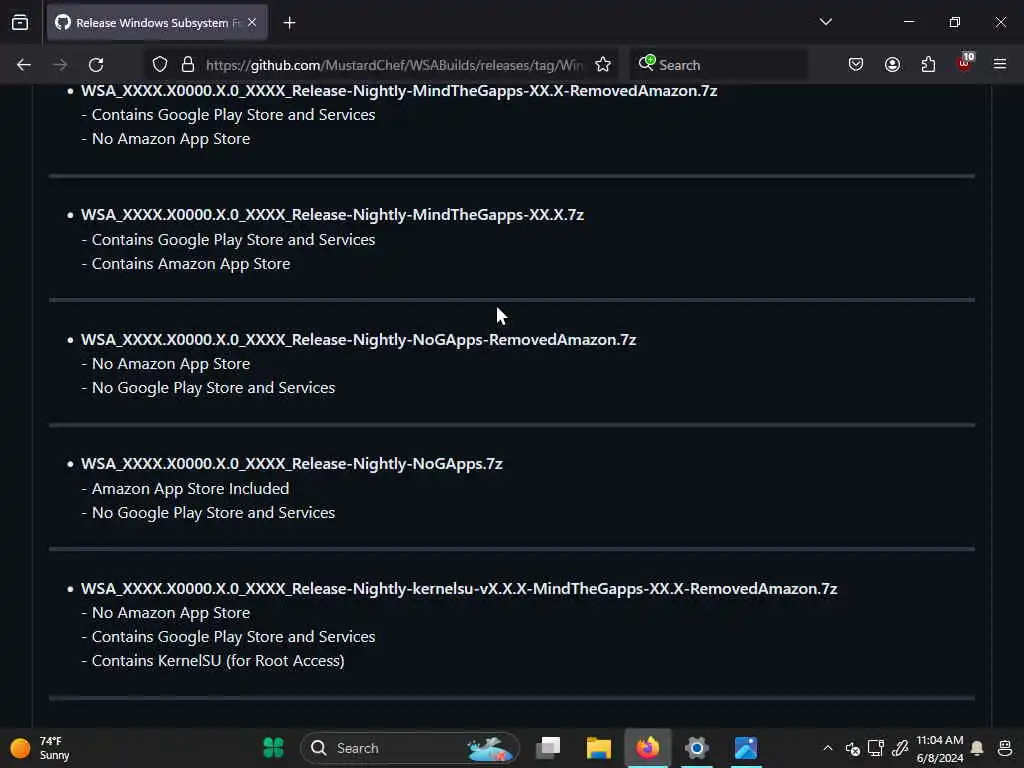Open the notification bell icon
Screen dimensions: 1024x768
coord(977,748)
